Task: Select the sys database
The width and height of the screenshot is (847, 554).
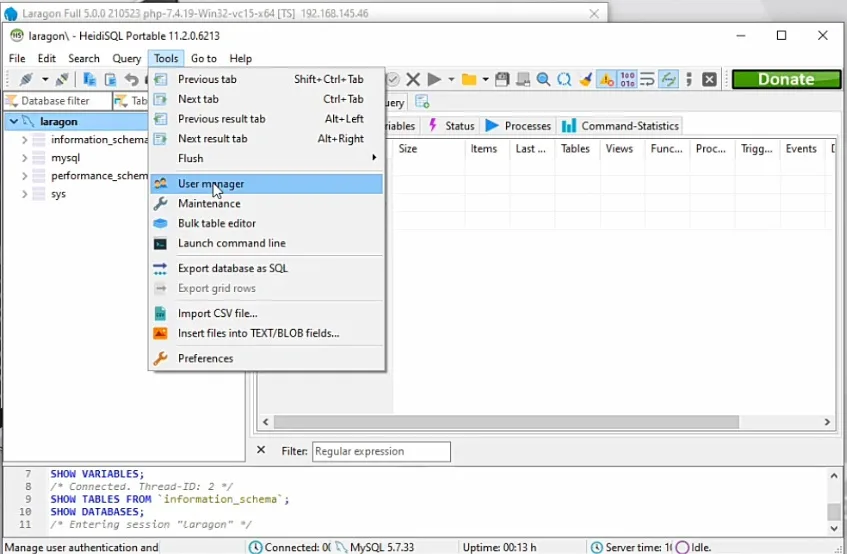Action: (x=58, y=194)
